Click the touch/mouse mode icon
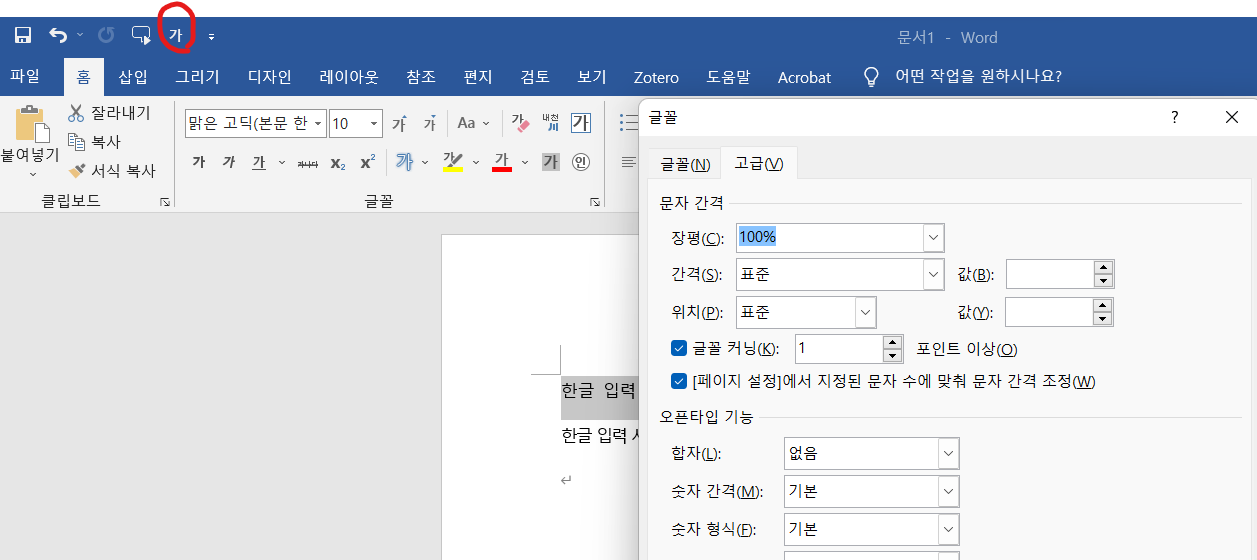1257x560 pixels. pos(141,36)
